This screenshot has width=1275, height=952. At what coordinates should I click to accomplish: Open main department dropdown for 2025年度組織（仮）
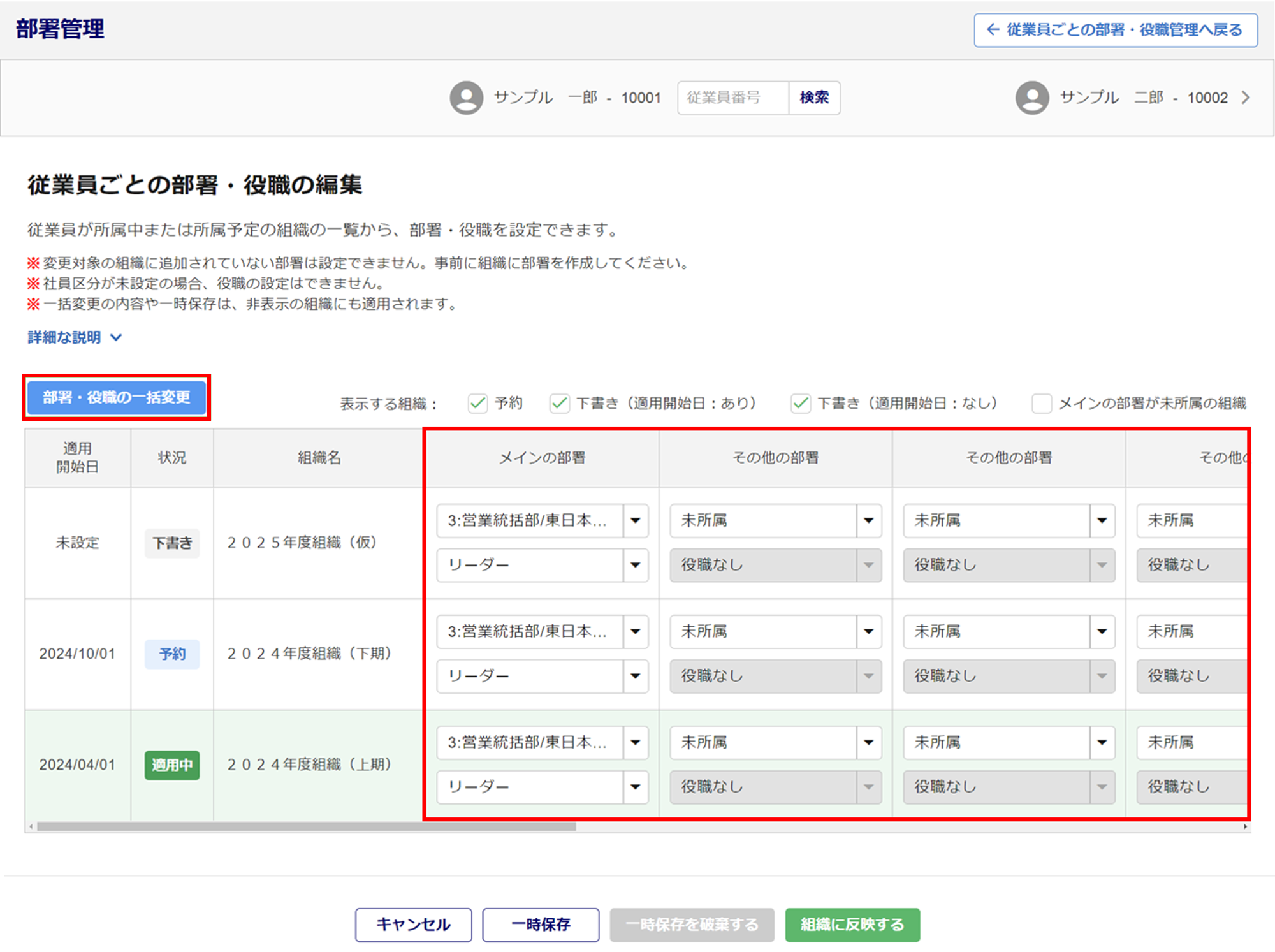(x=542, y=520)
